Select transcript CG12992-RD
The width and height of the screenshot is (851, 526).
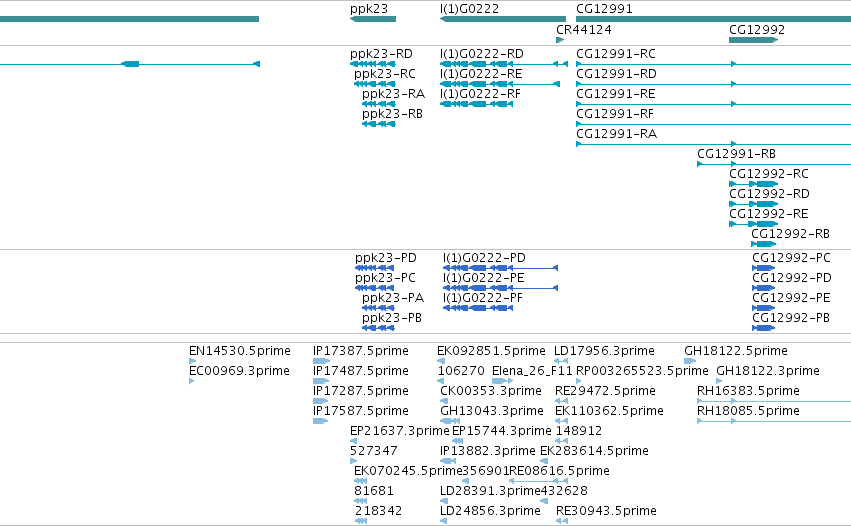753,204
